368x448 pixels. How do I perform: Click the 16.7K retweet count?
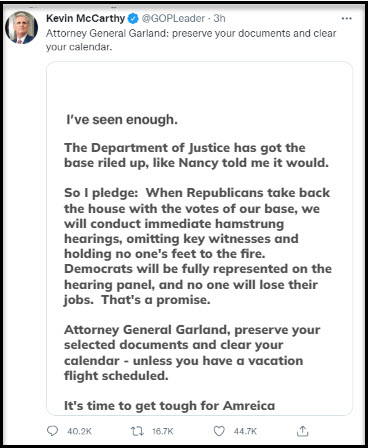163,431
